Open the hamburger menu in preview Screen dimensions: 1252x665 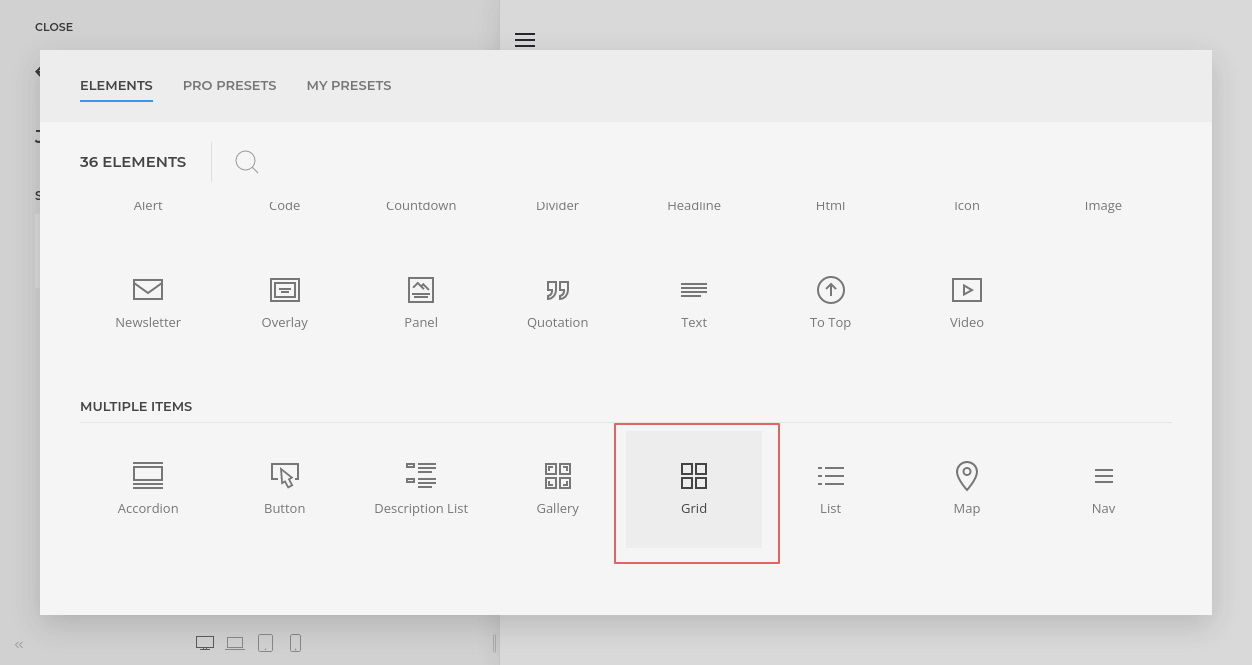coord(525,40)
